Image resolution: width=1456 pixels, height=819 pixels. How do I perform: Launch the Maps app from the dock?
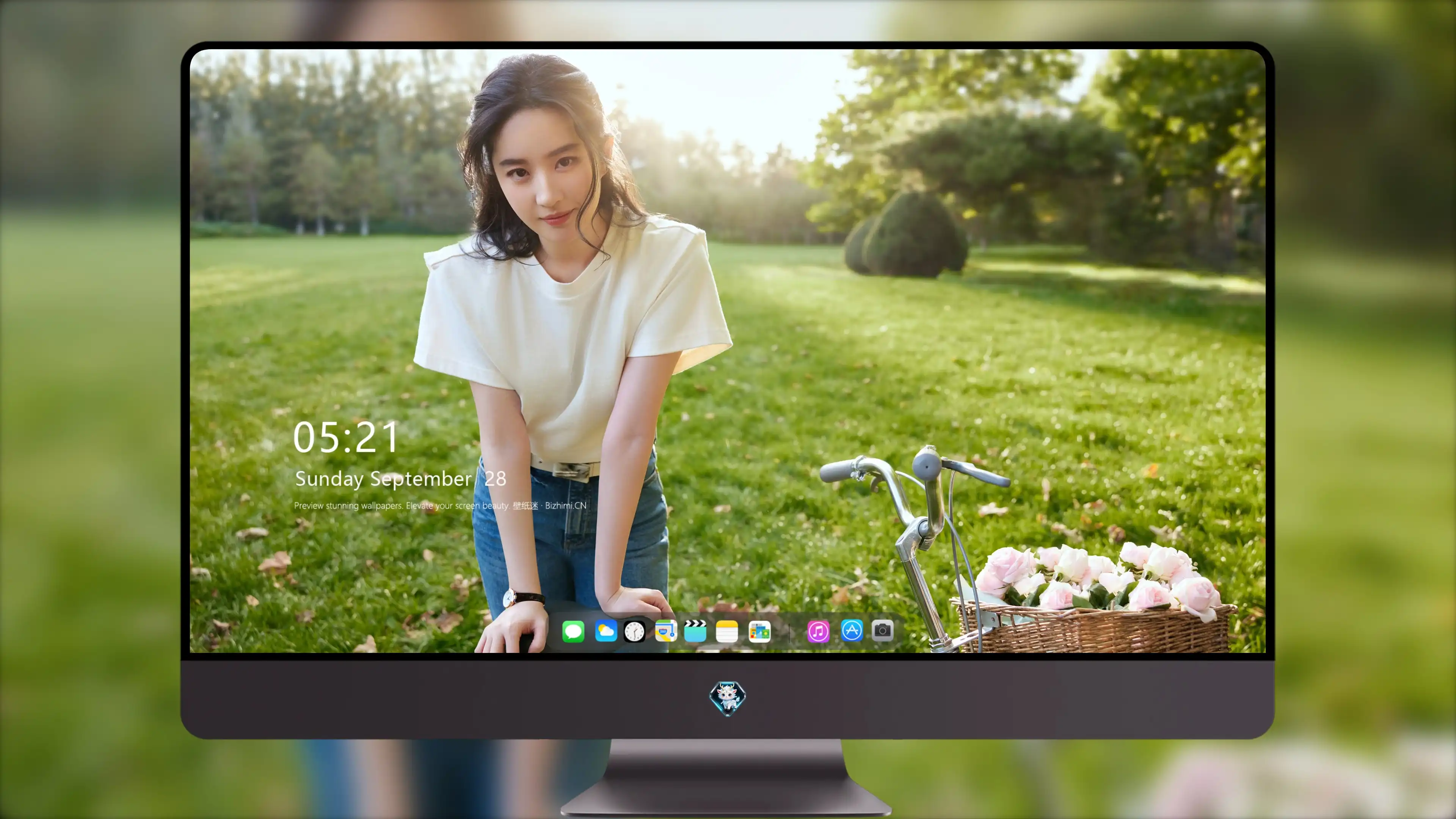tap(666, 631)
